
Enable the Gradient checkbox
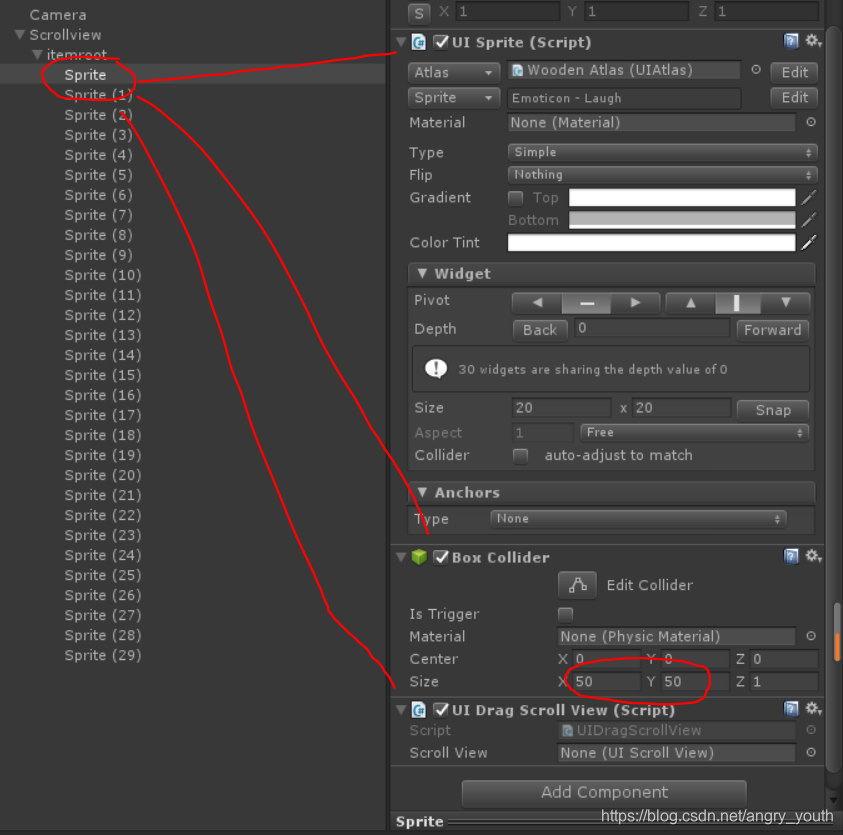coord(516,198)
